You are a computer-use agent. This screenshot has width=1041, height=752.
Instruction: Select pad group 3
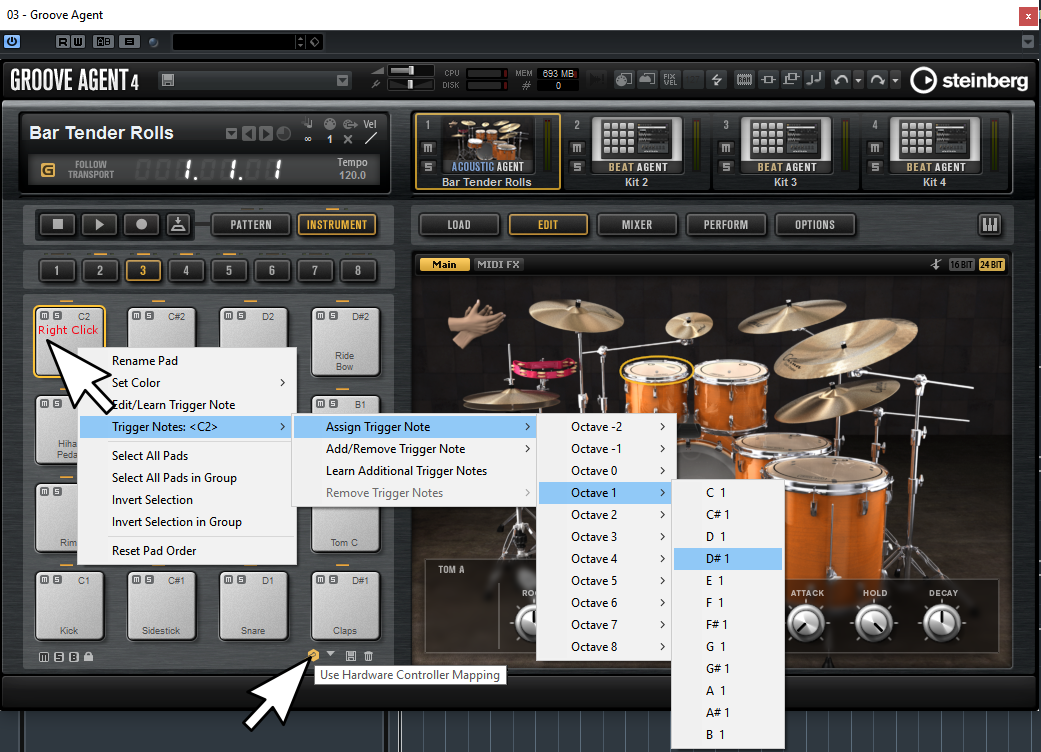pyautogui.click(x=143, y=270)
